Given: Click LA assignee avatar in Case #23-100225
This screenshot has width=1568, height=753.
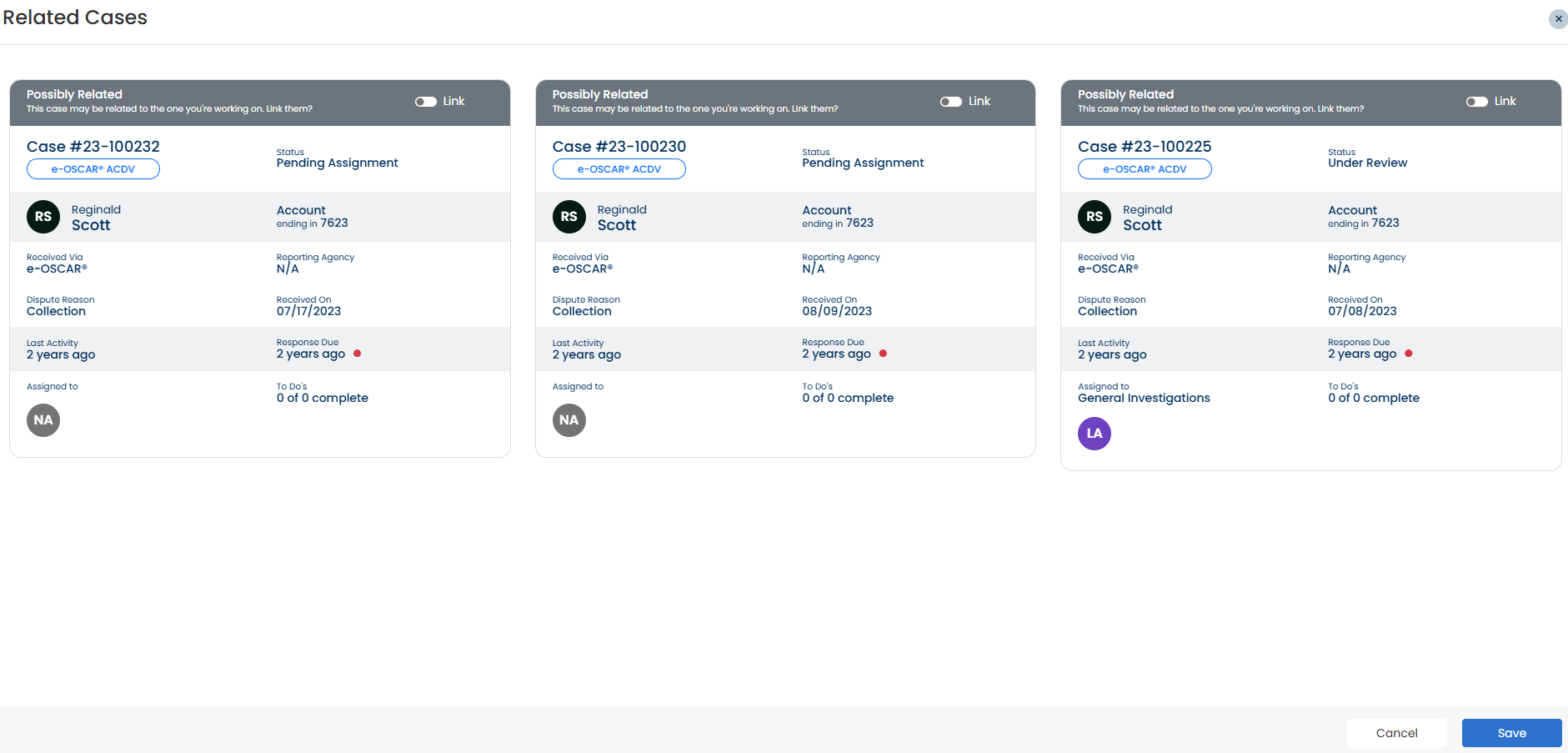Looking at the screenshot, I should 1095,434.
